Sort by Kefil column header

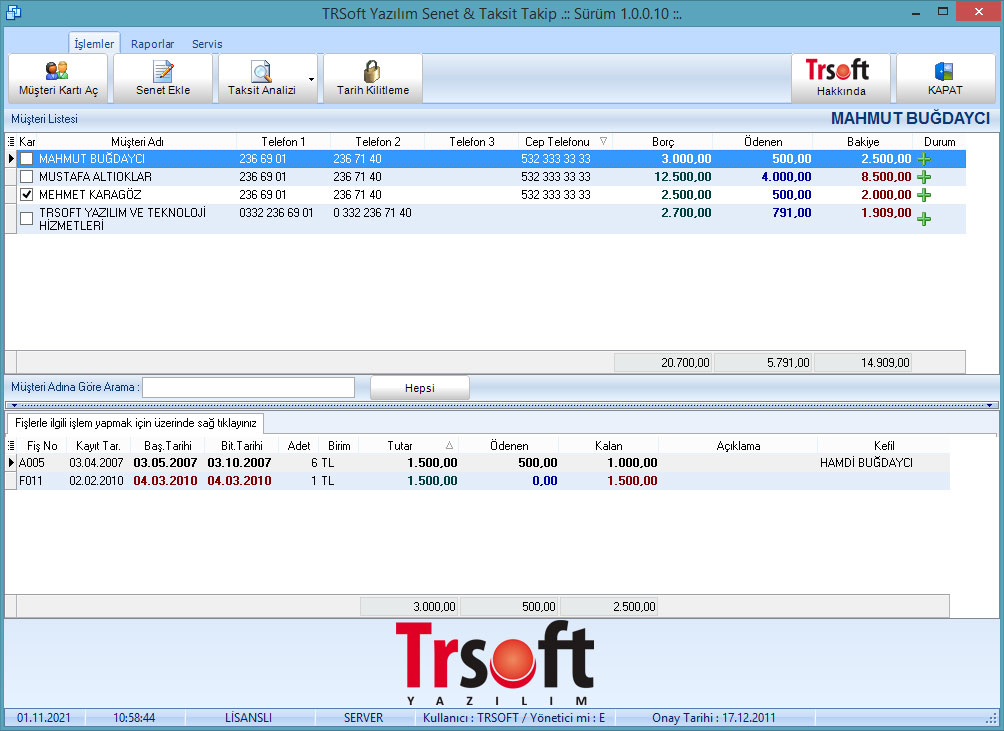pos(884,446)
